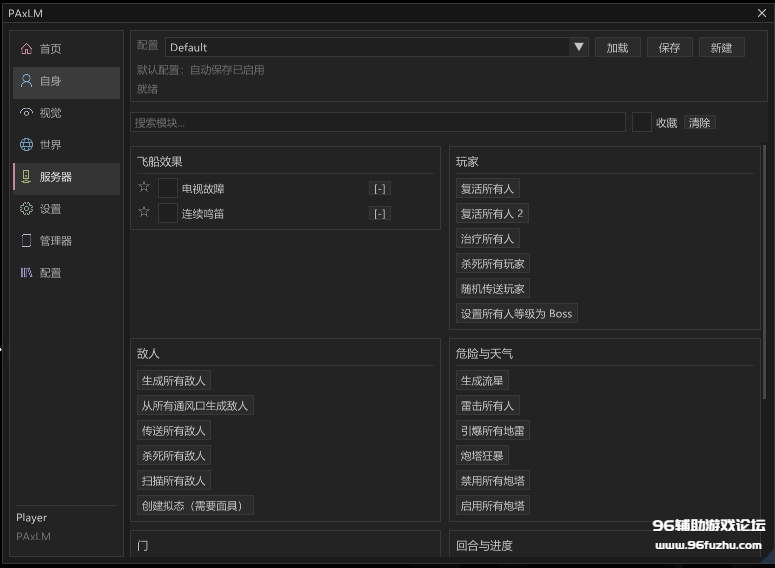Click the books icon beside 配置
775x568 pixels.
[26, 272]
